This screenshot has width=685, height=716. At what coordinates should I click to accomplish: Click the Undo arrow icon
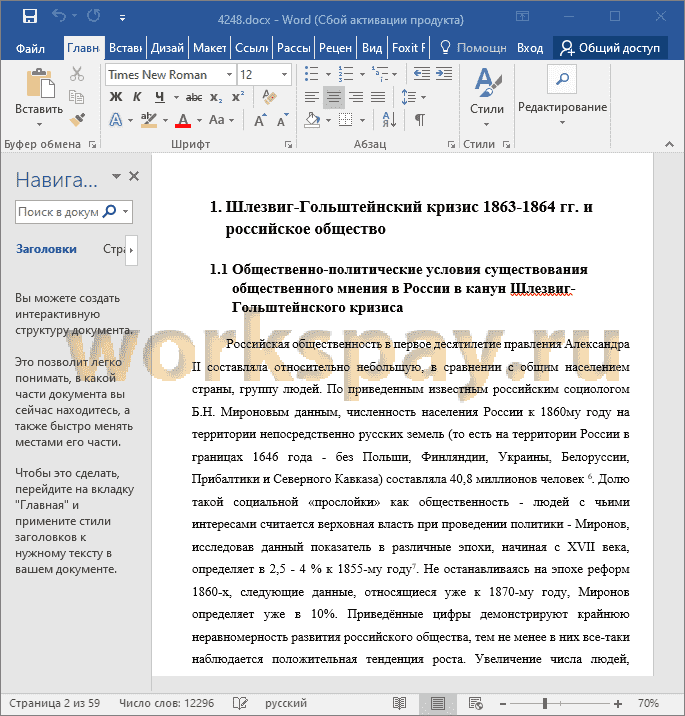pyautogui.click(x=59, y=16)
